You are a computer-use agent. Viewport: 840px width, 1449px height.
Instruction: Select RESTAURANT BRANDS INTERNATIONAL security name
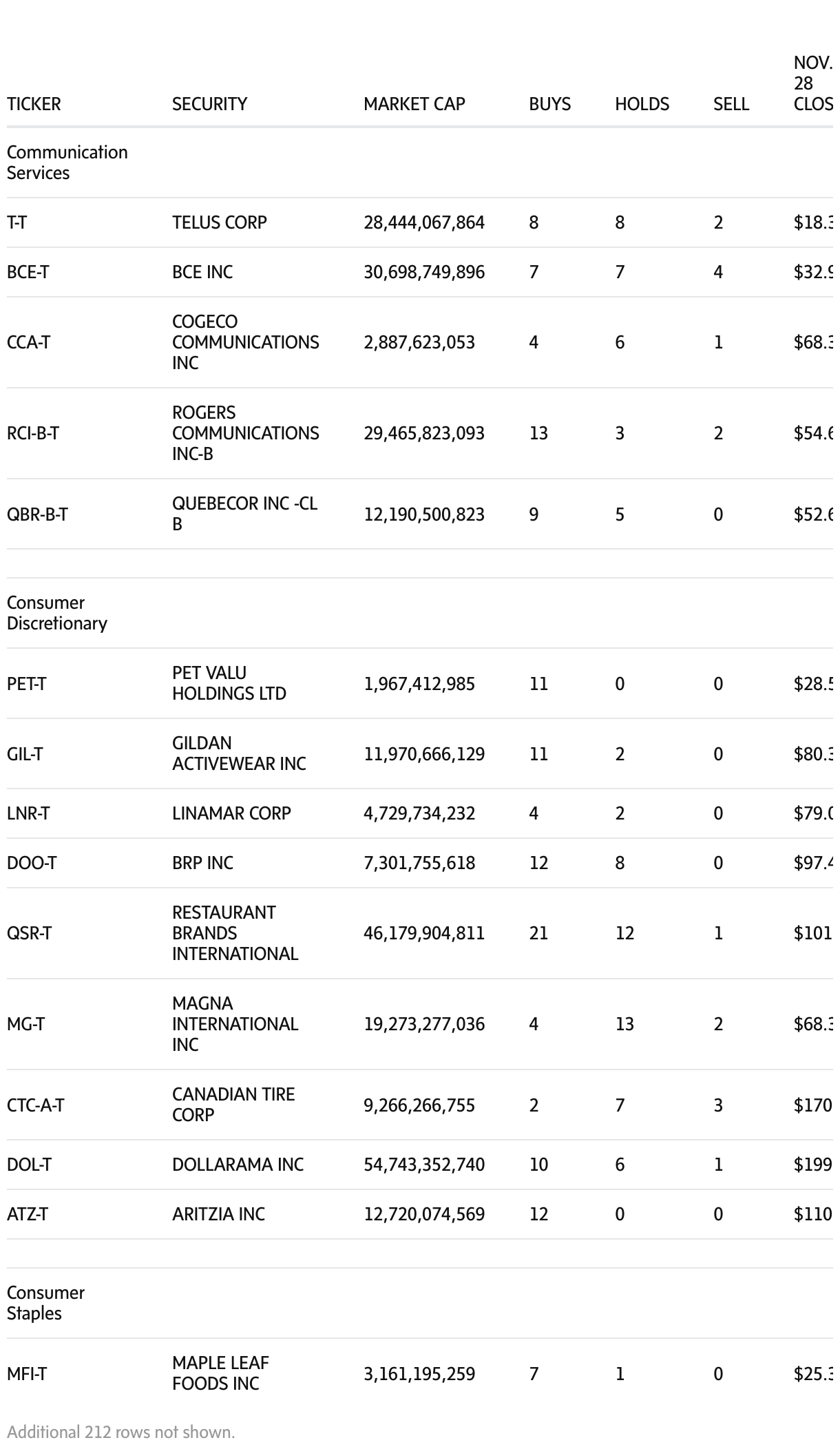[x=235, y=933]
